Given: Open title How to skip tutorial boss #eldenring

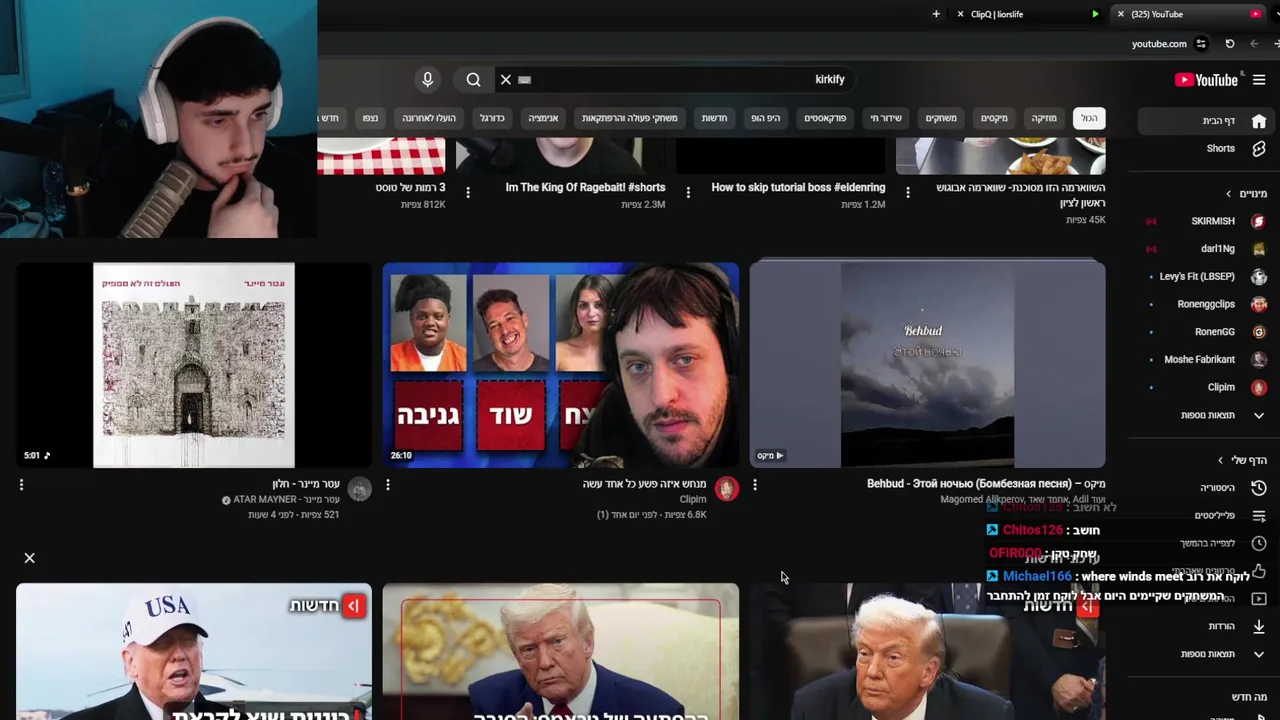Looking at the screenshot, I should [x=798, y=187].
